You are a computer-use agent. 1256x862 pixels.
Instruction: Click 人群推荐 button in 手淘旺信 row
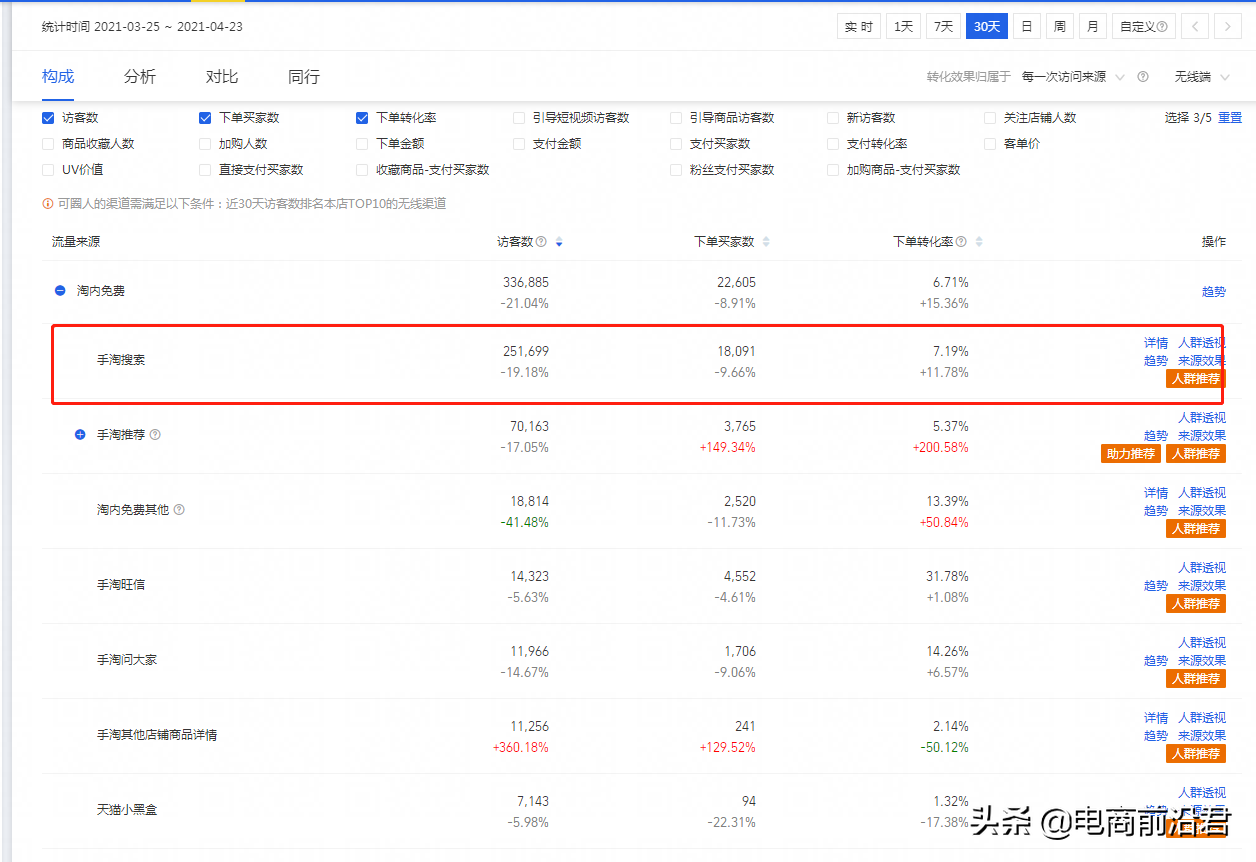pos(1196,604)
